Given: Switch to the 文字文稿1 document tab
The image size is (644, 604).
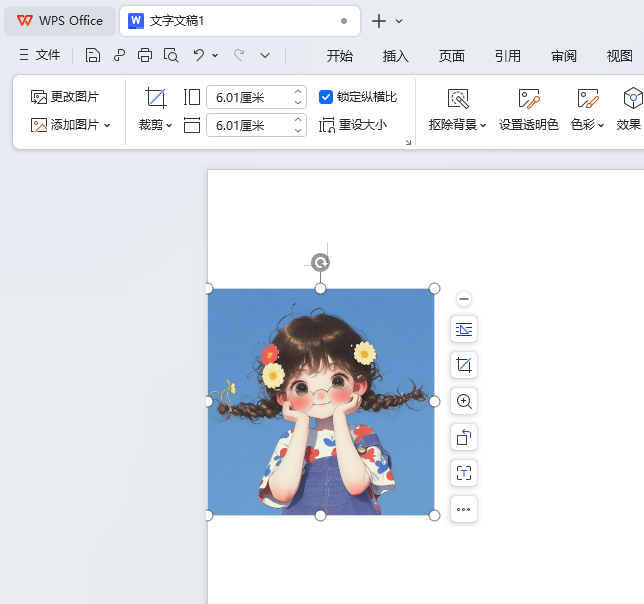Looking at the screenshot, I should [240, 21].
